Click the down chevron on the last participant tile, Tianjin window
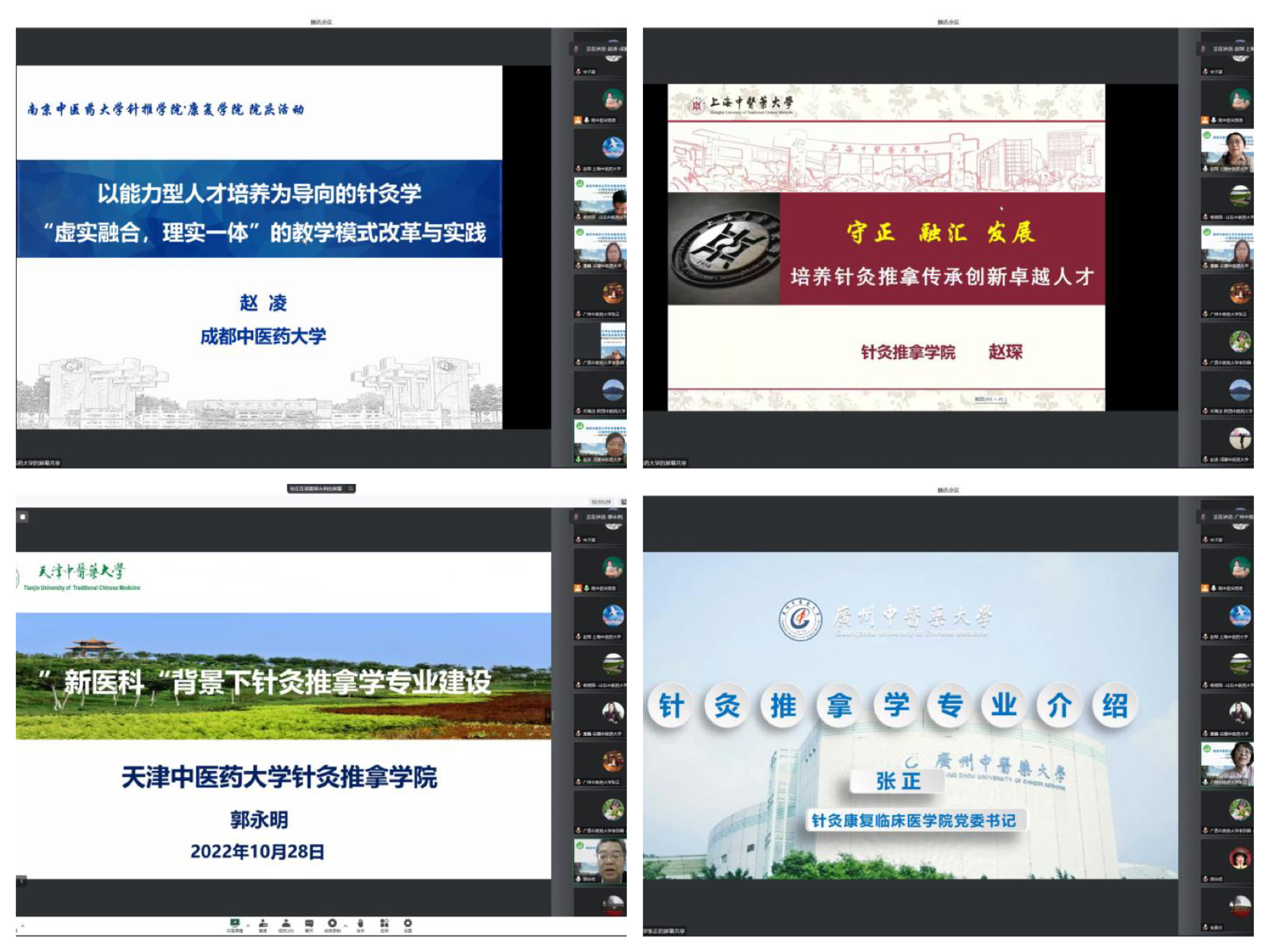 [615, 908]
